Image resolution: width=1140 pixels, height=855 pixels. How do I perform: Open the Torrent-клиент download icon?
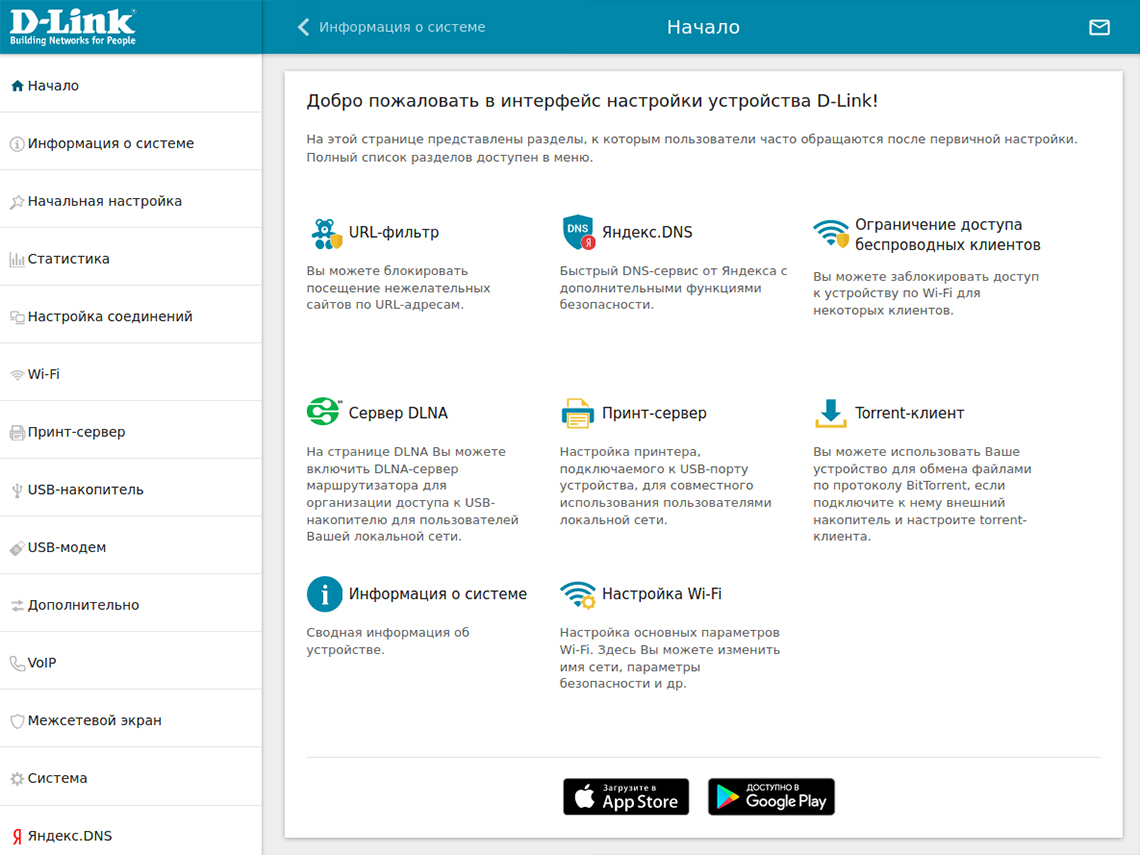tap(830, 413)
